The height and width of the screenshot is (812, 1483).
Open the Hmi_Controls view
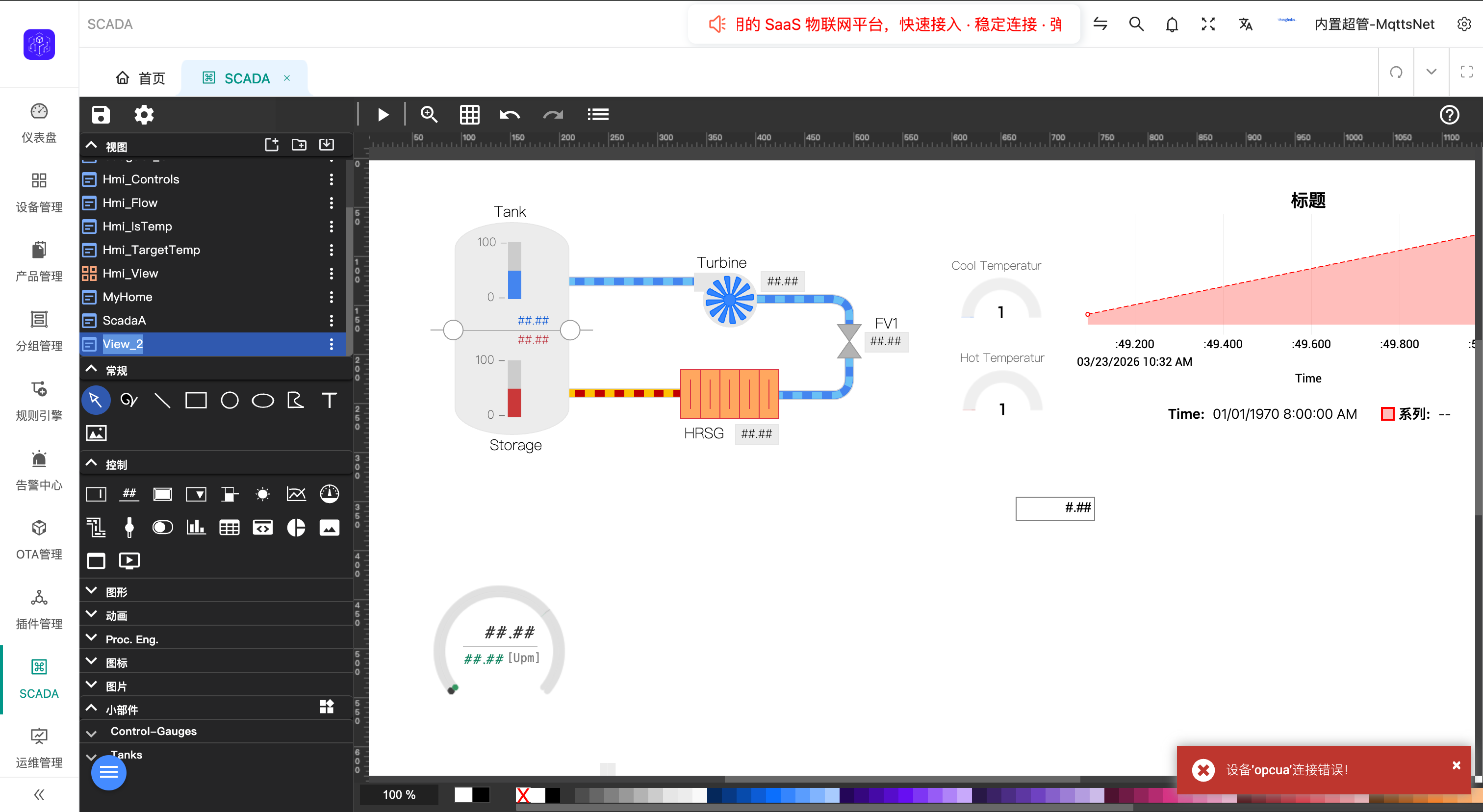click(140, 179)
